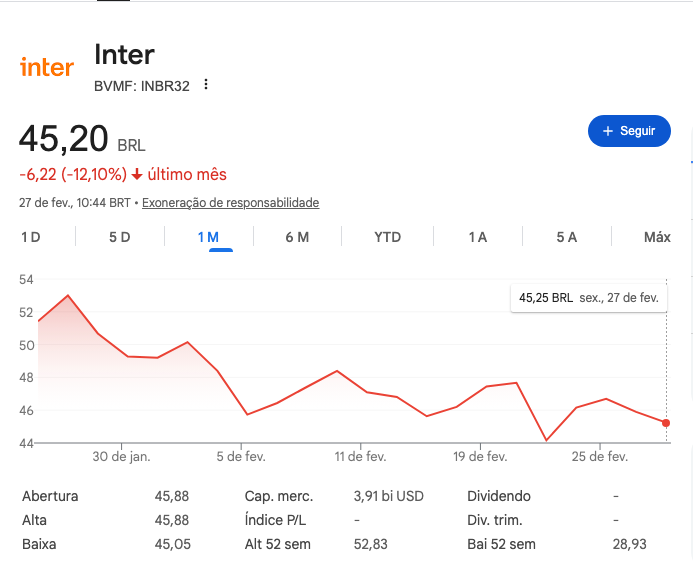Click the Div. trim. label

495,520
